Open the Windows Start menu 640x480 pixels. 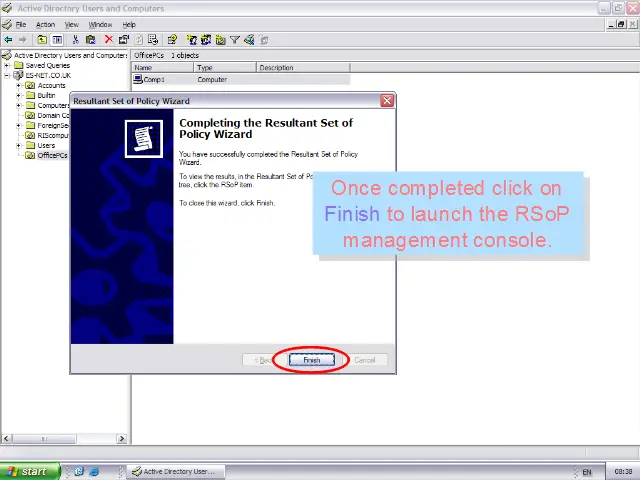pos(28,471)
